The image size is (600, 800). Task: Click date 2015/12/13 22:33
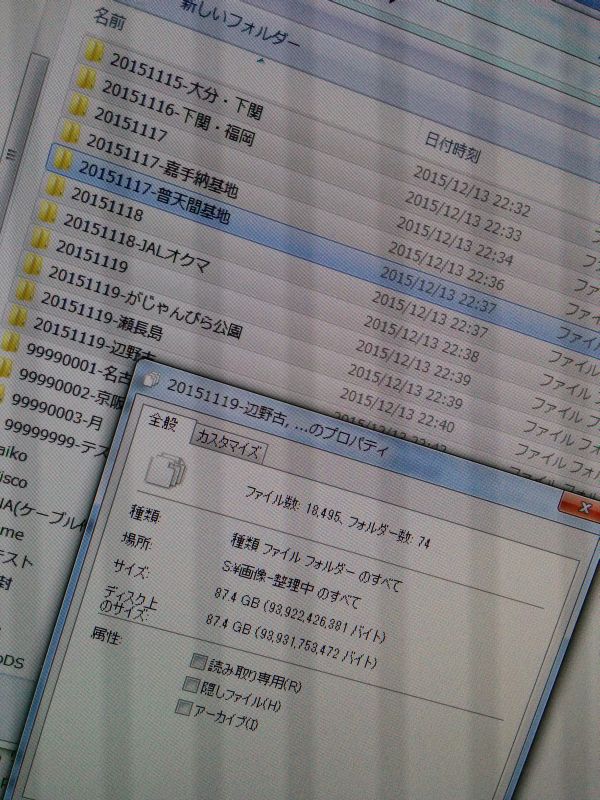pyautogui.click(x=463, y=216)
